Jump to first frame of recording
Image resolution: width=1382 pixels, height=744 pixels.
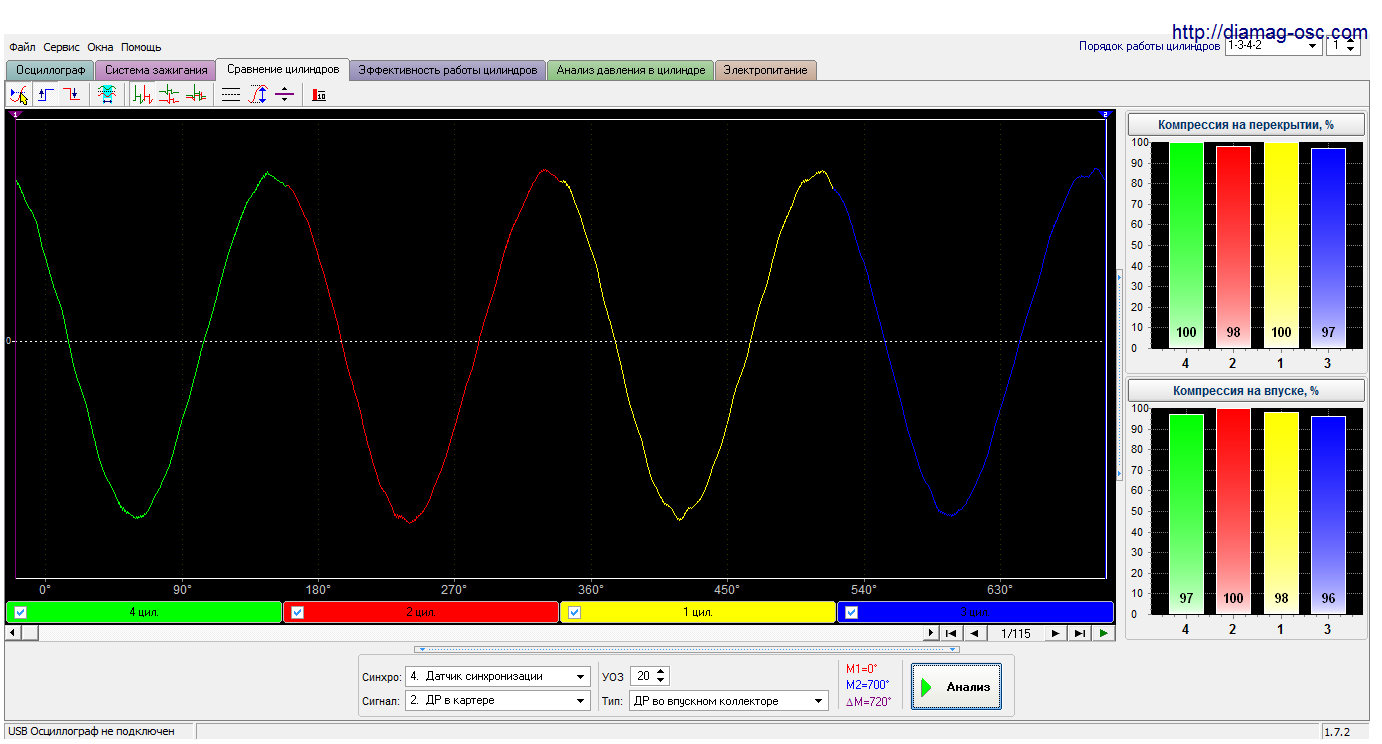point(951,633)
